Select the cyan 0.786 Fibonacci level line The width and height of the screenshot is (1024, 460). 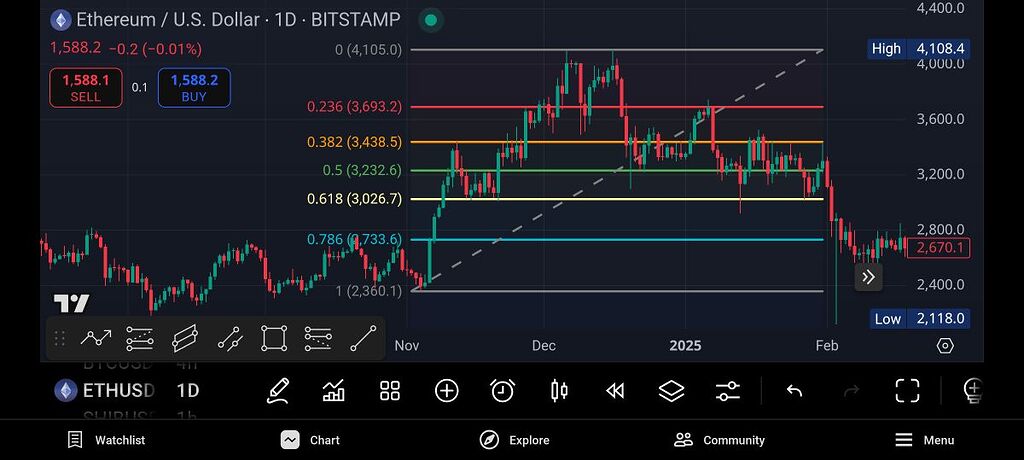click(x=616, y=240)
